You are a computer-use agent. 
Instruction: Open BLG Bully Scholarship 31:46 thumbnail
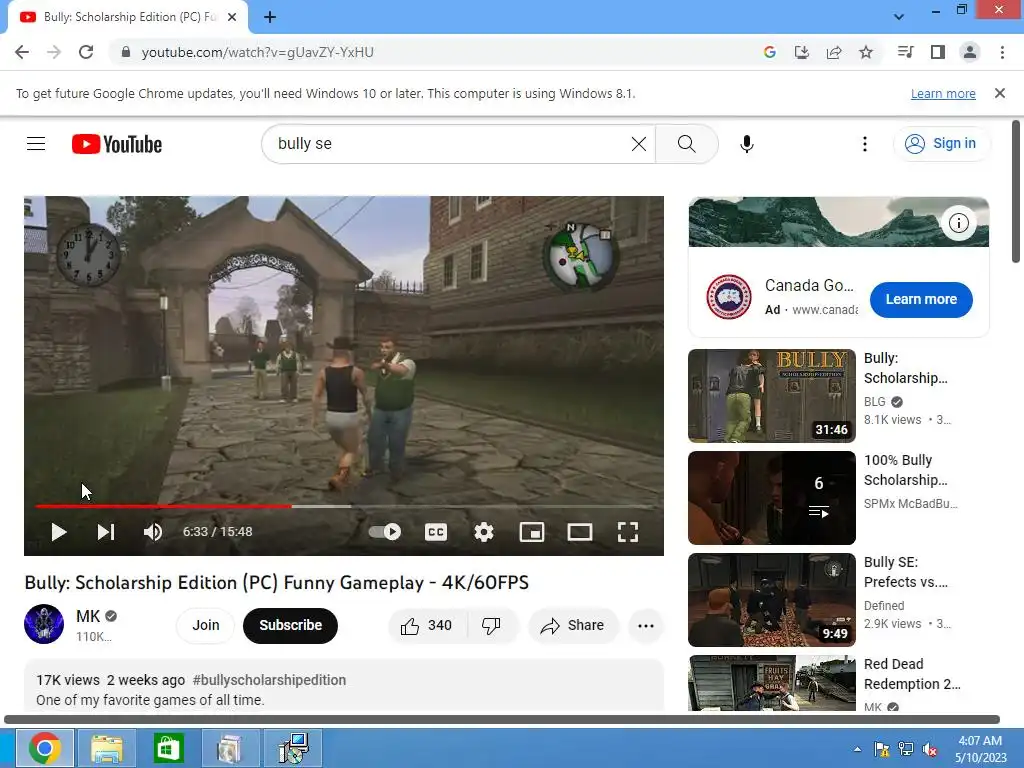pos(772,396)
